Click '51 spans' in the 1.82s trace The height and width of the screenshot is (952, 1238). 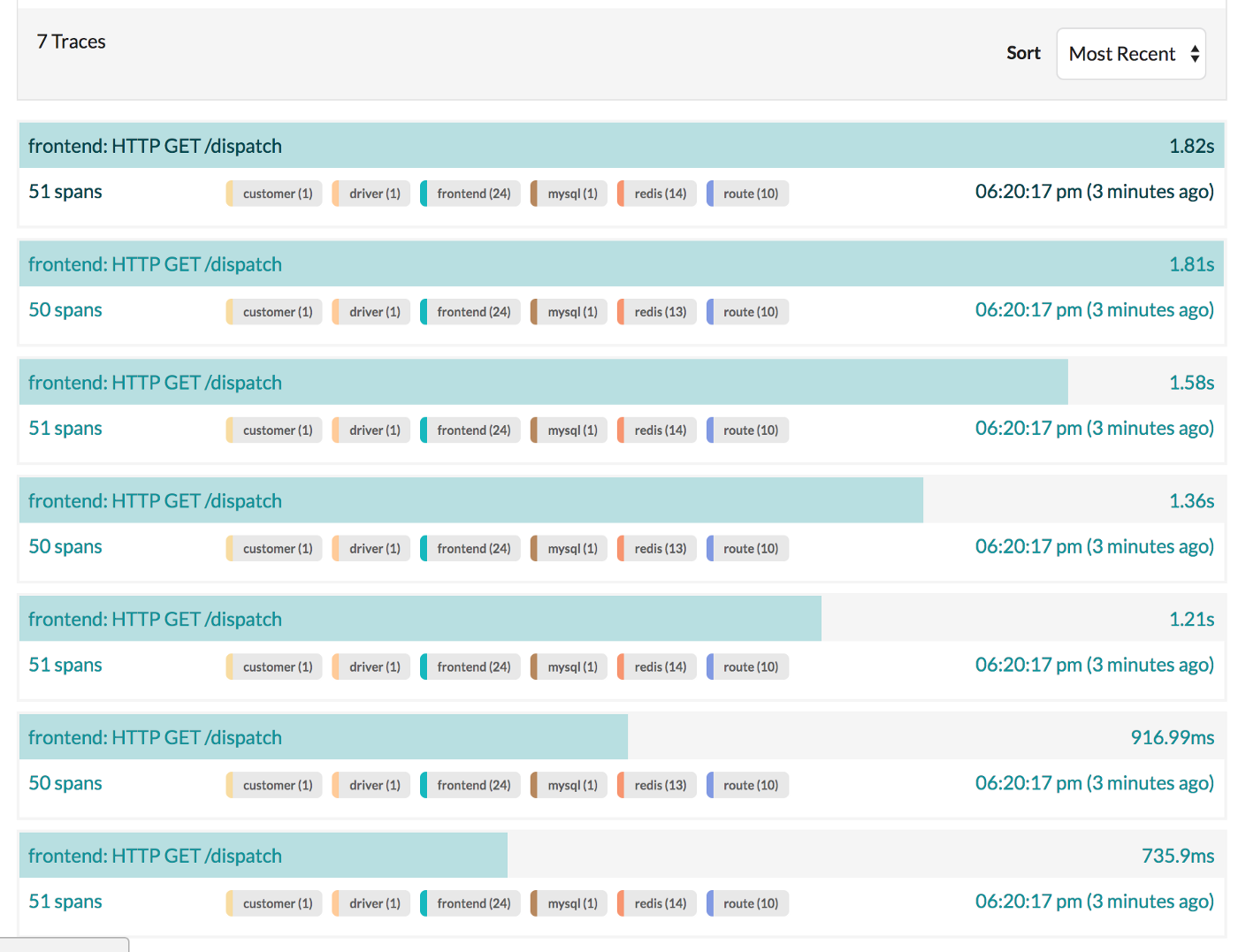click(x=65, y=192)
